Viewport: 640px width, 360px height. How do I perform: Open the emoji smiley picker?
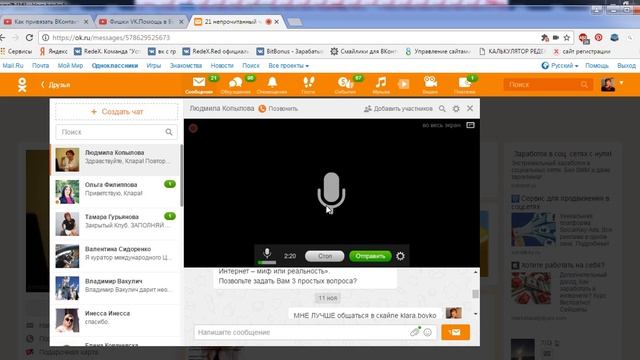tap(427, 332)
